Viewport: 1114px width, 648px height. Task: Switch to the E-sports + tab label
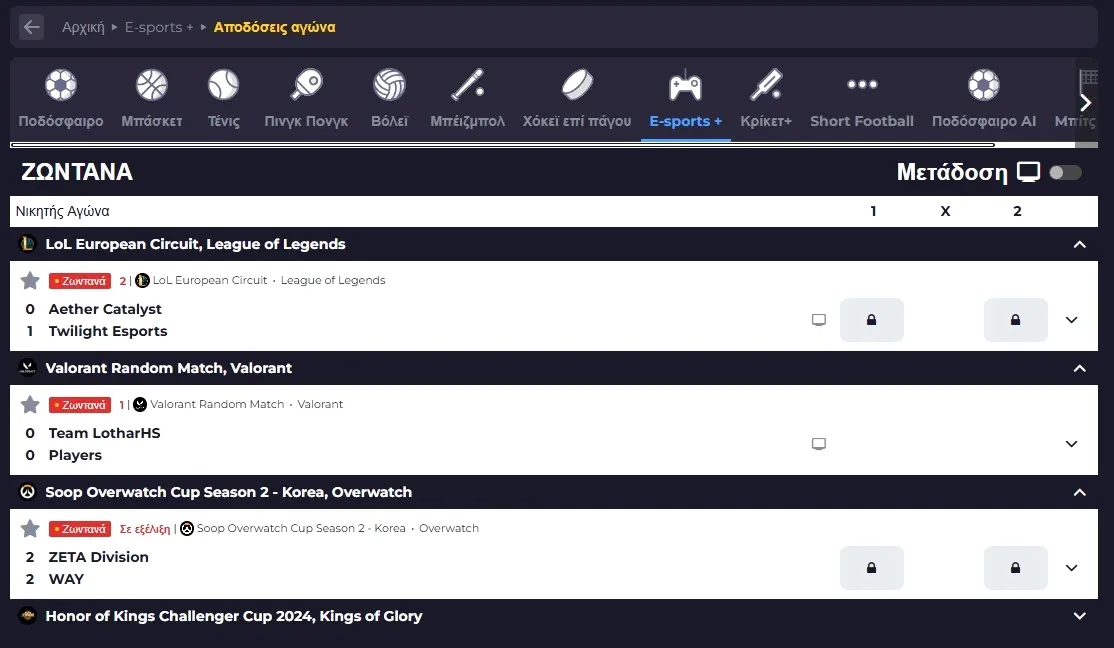[686, 121]
